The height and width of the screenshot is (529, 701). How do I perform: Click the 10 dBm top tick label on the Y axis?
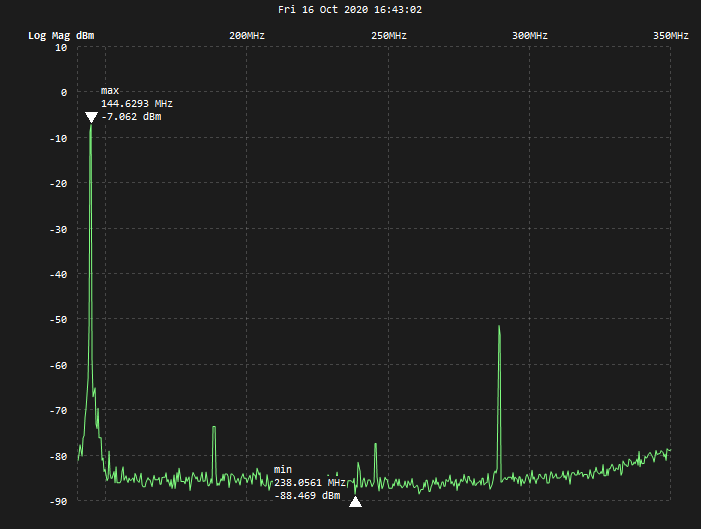pos(61,47)
